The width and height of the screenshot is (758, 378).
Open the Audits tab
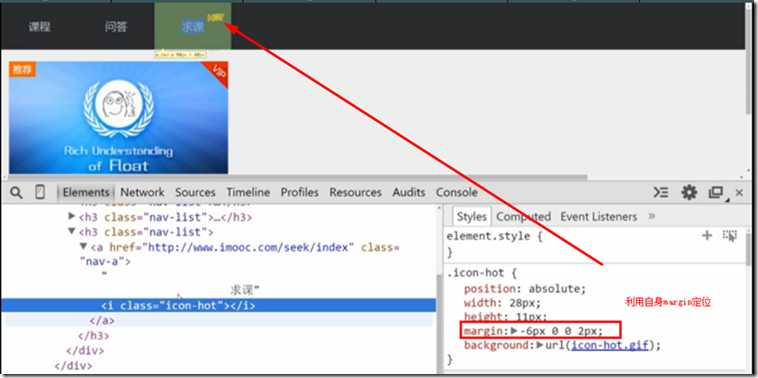[409, 192]
